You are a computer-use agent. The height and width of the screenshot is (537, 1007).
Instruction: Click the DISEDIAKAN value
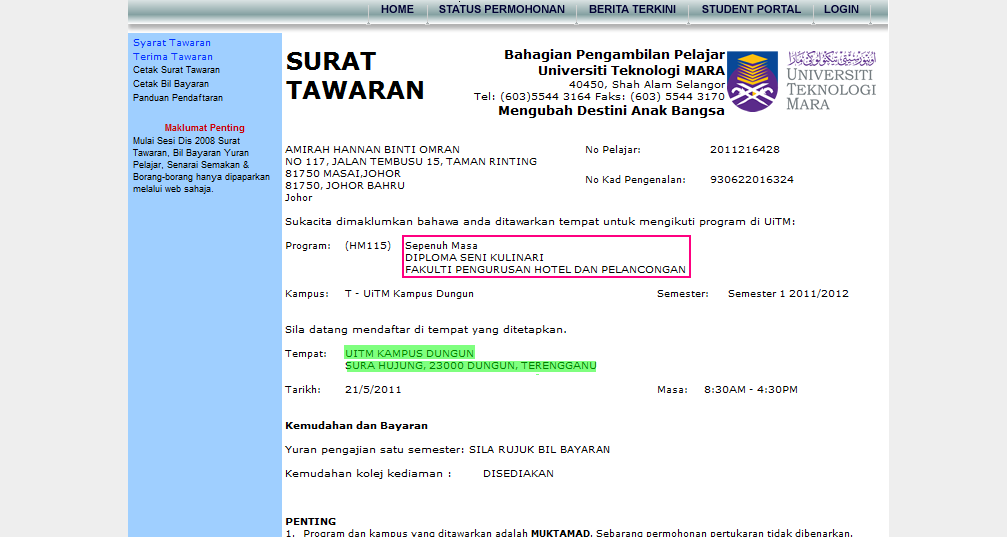[x=518, y=474]
